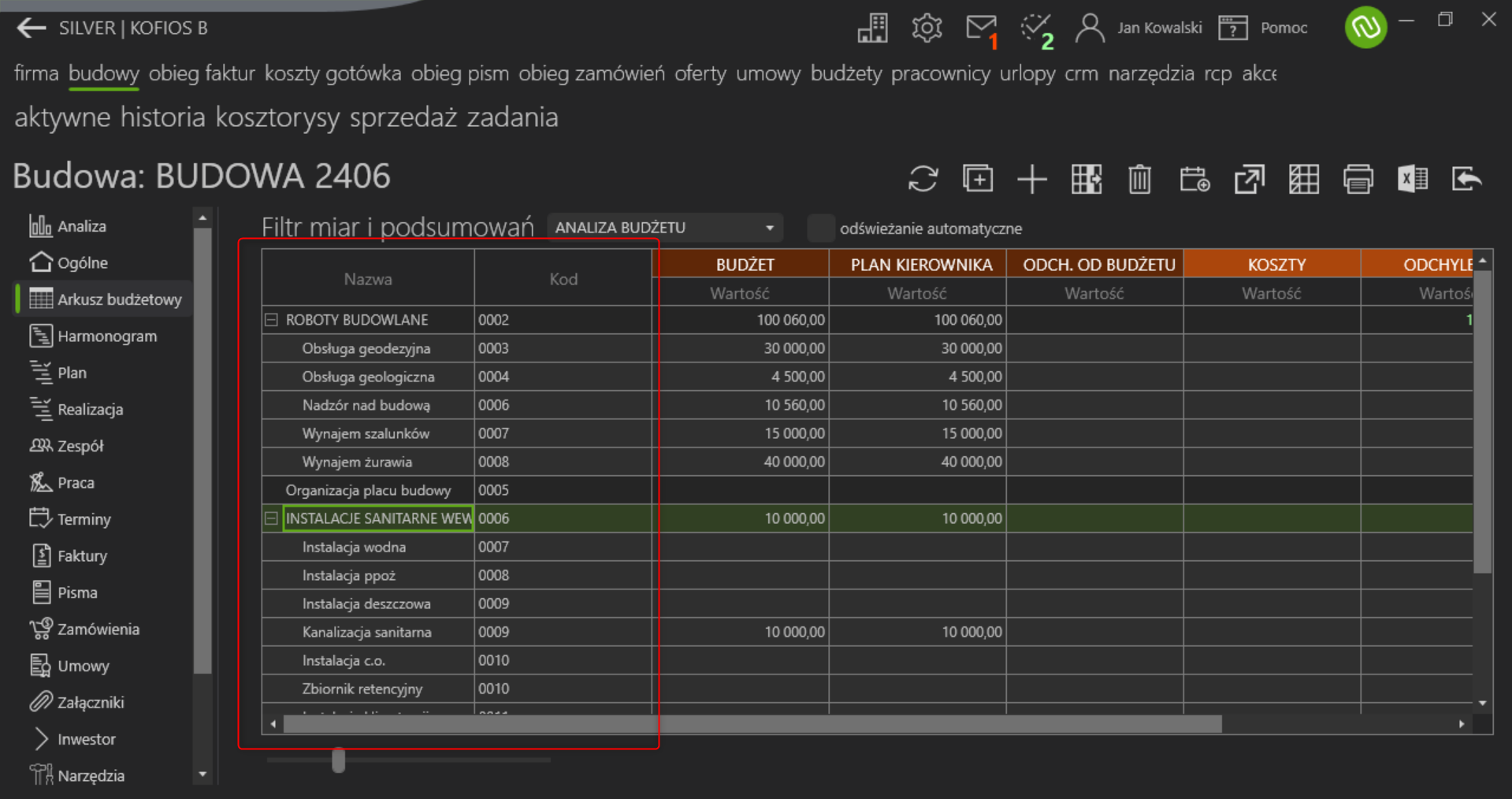Click the refresh icon in the Budowa toolbar
This screenshot has width=1512, height=799.
[x=923, y=179]
